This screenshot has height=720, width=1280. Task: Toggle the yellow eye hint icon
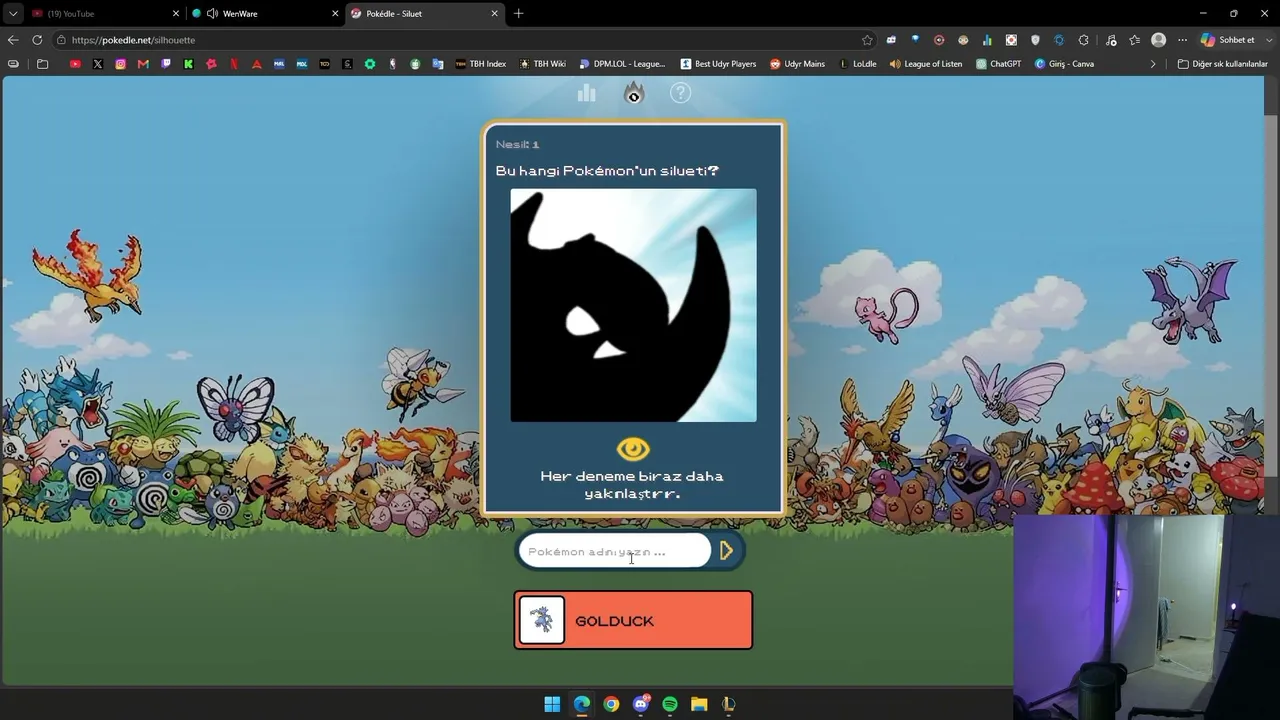633,449
